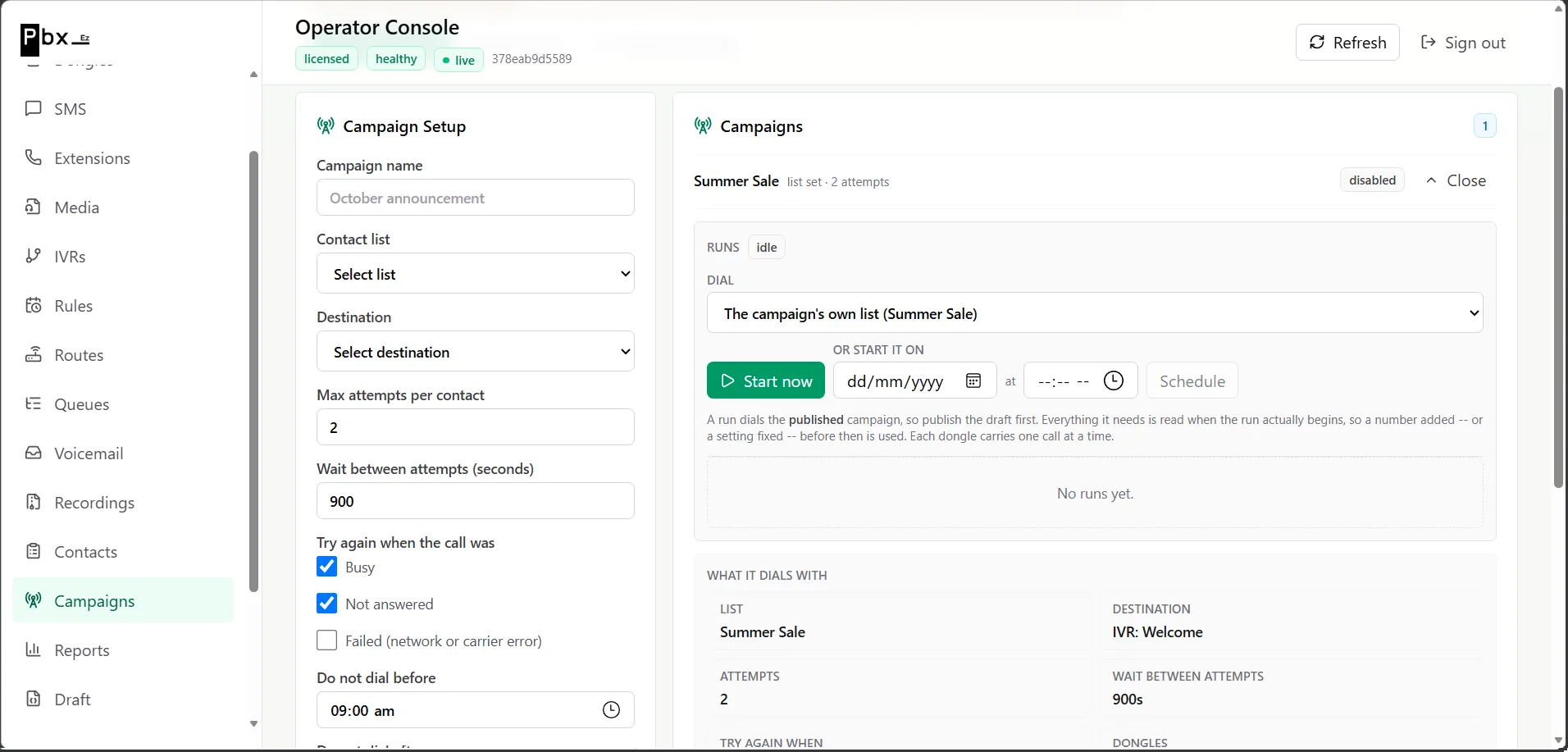Open Recordings from the sidebar
The width and height of the screenshot is (1568, 752).
(123, 502)
